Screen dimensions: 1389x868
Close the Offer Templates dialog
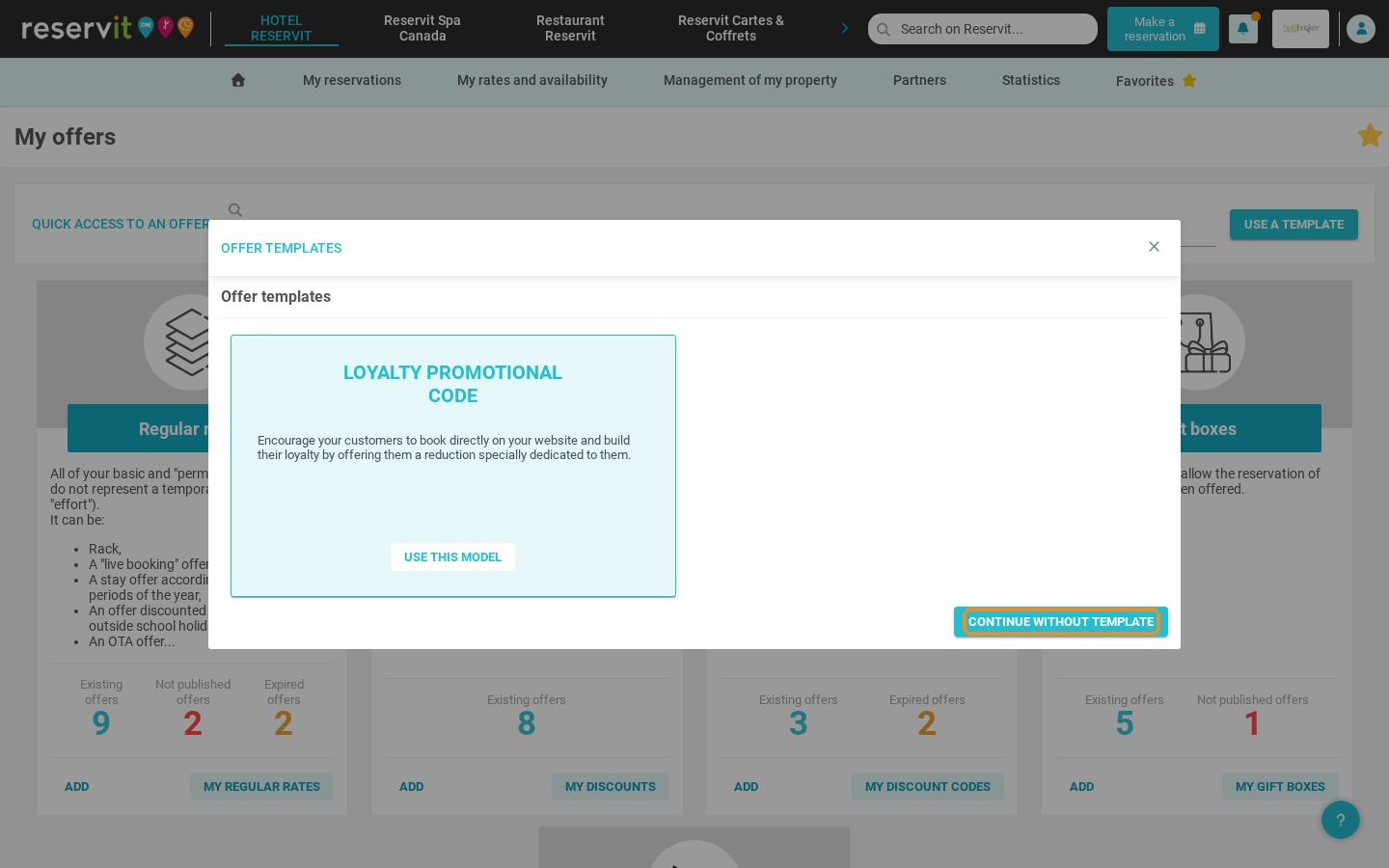[x=1154, y=247]
